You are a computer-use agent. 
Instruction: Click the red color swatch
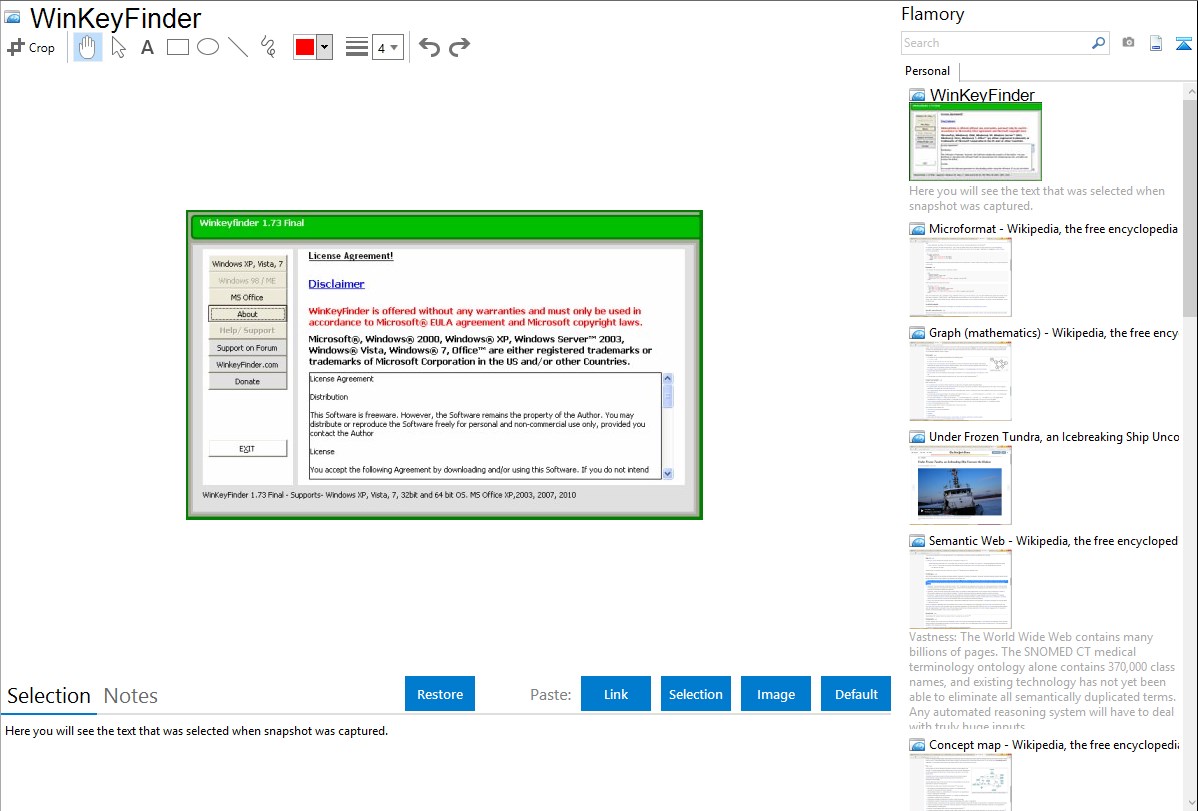[305, 47]
